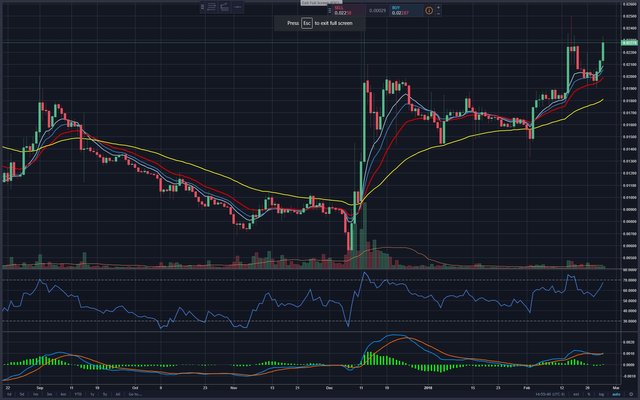Select the 5d time range
This screenshot has width=640, height=400.
22,394
